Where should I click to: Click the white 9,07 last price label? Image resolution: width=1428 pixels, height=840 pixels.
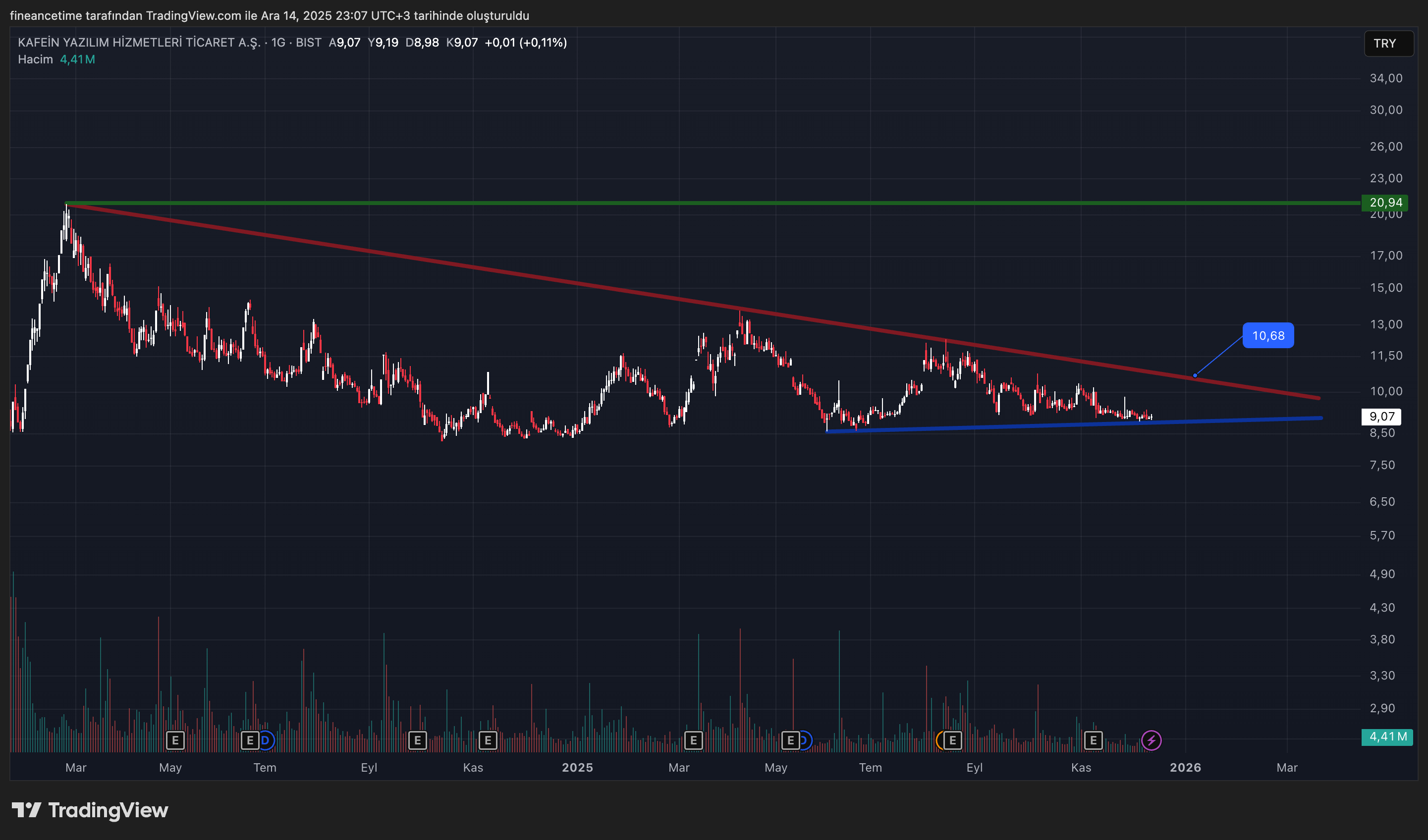point(1381,417)
